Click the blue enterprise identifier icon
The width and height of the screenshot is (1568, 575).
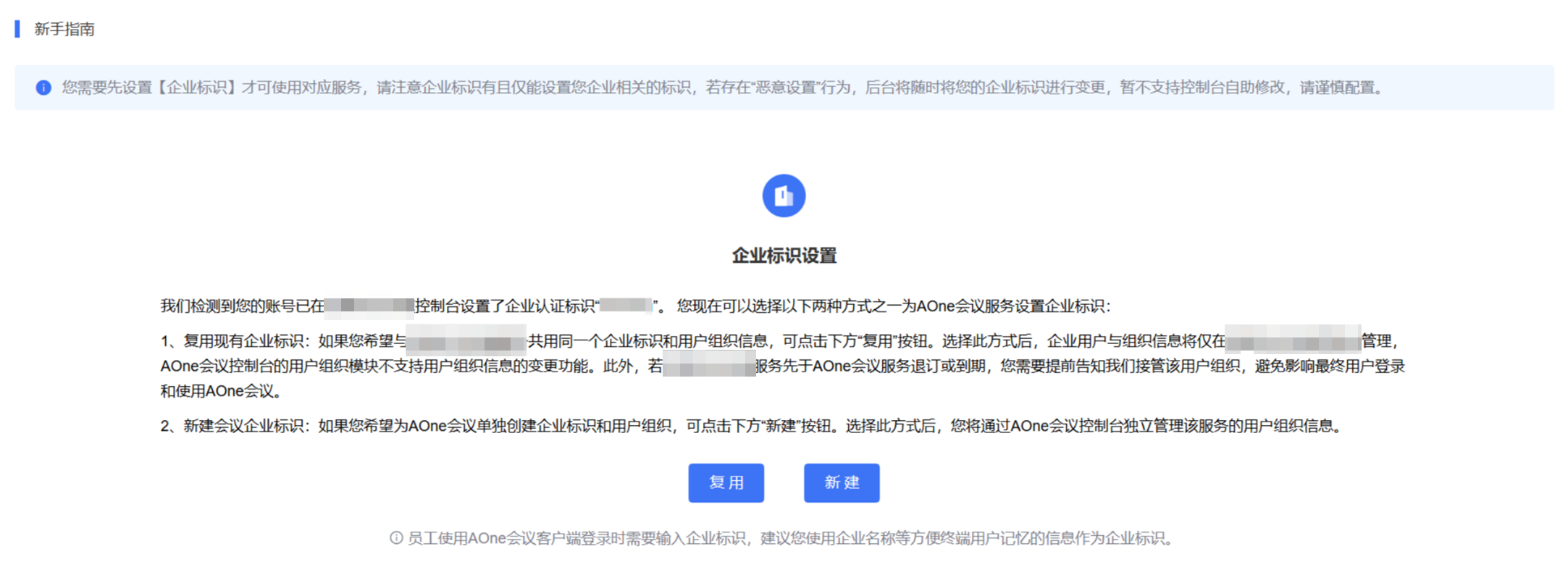tap(784, 196)
